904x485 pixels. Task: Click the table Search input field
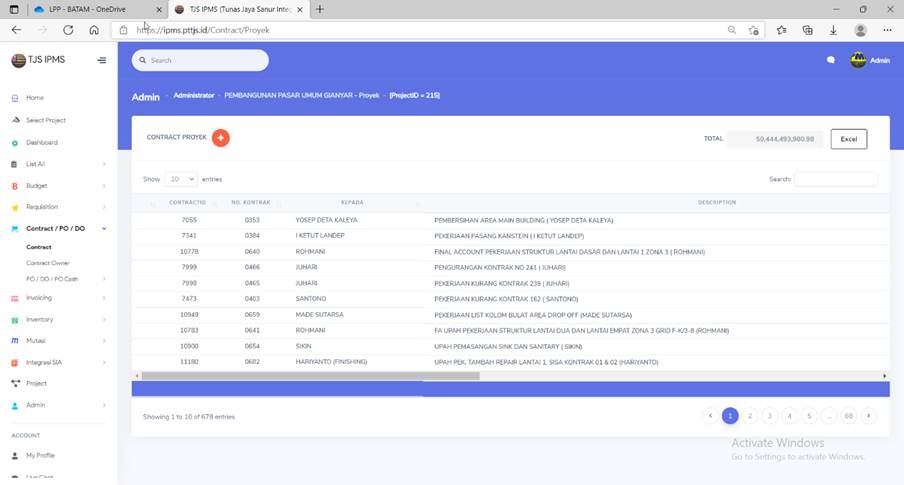point(835,179)
